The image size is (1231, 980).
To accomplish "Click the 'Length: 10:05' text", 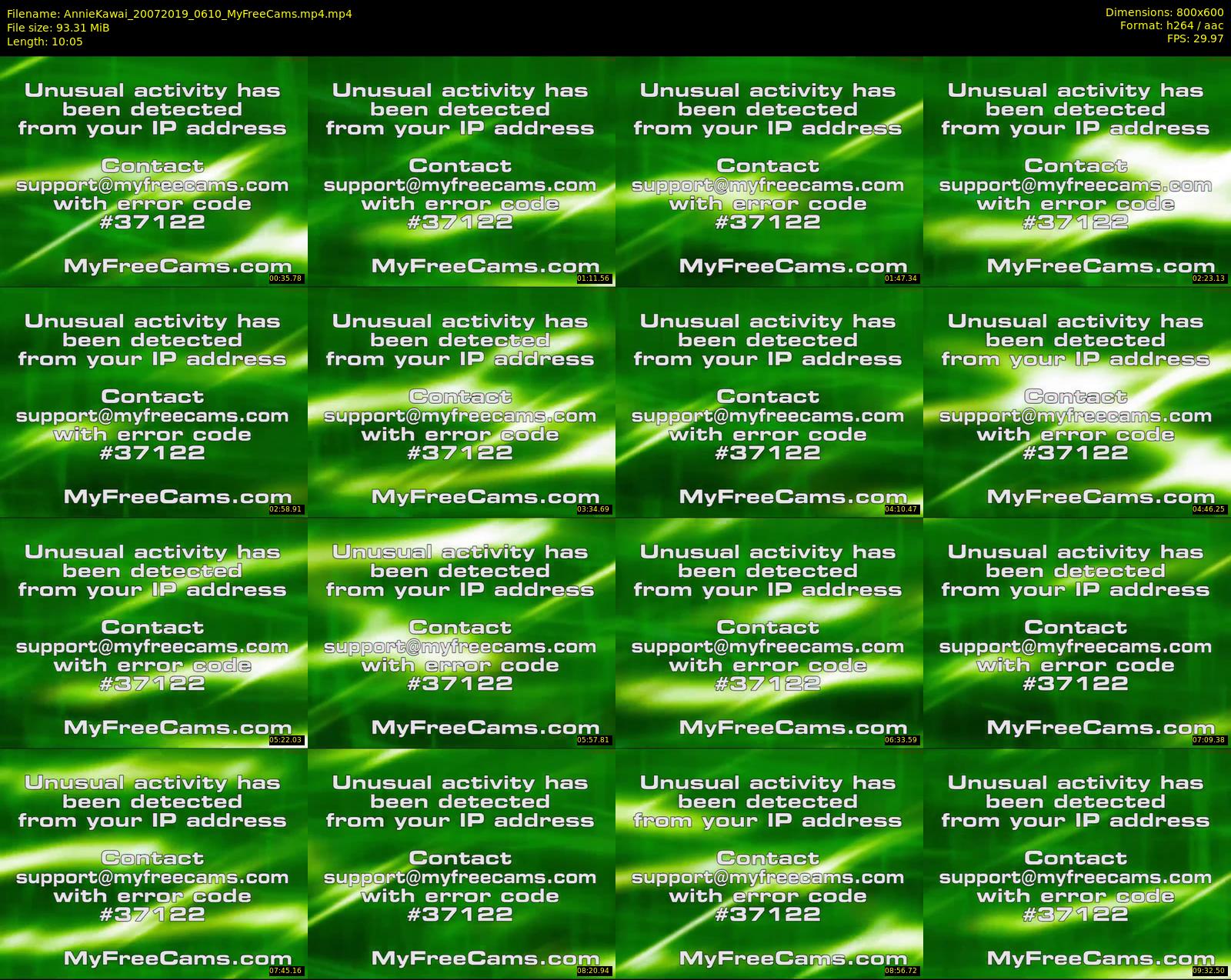I will click(45, 42).
